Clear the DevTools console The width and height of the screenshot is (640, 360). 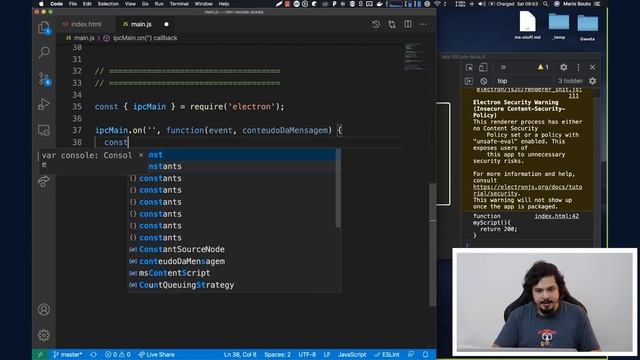484,81
